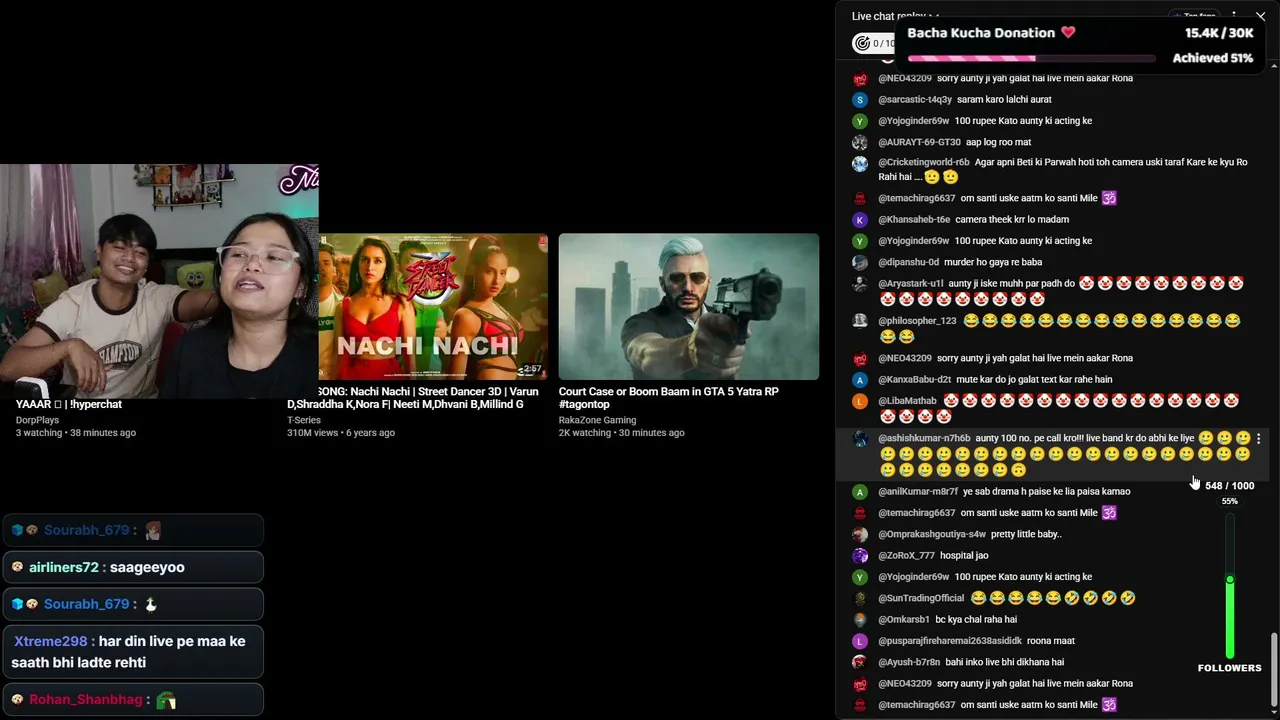Click the 'bc kya chal raha hai' message
1280x720 pixels.
point(976,620)
